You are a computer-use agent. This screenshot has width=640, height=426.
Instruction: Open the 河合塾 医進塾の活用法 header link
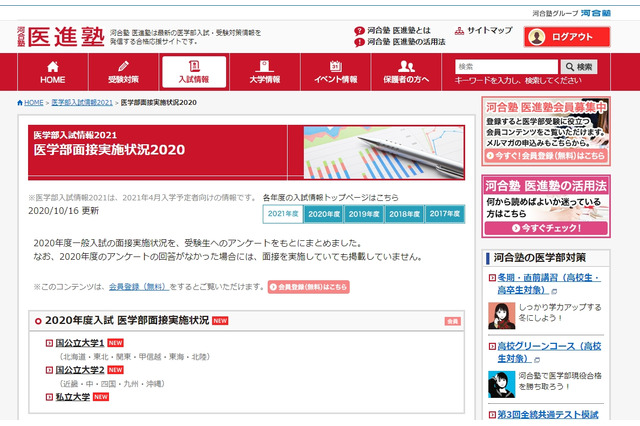[x=406, y=42]
